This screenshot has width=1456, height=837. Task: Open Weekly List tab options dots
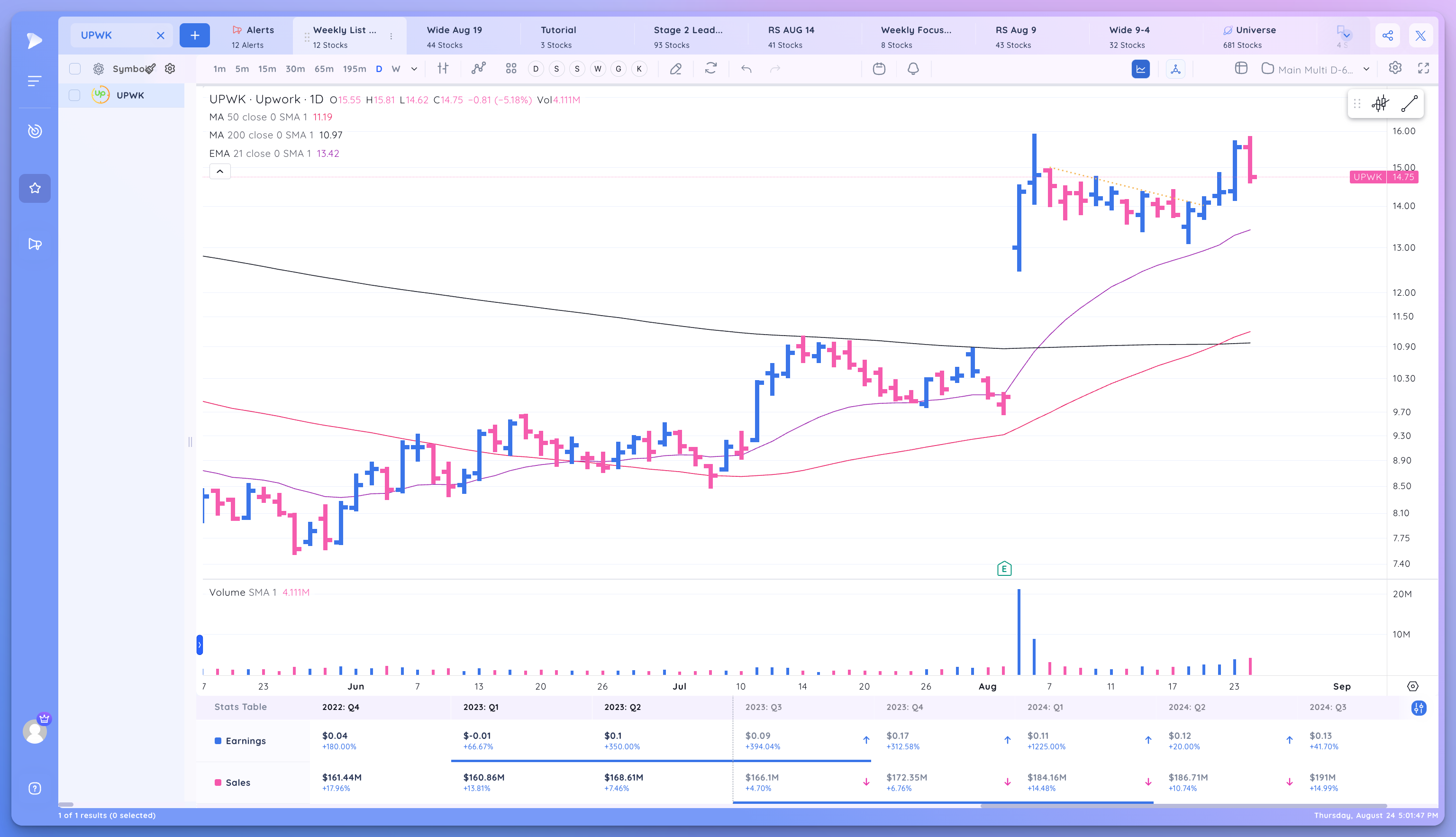(391, 36)
